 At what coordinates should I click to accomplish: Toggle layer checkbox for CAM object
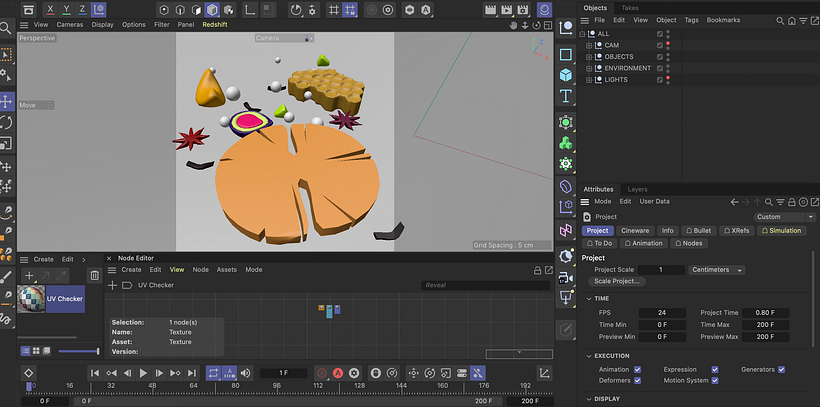coord(660,45)
